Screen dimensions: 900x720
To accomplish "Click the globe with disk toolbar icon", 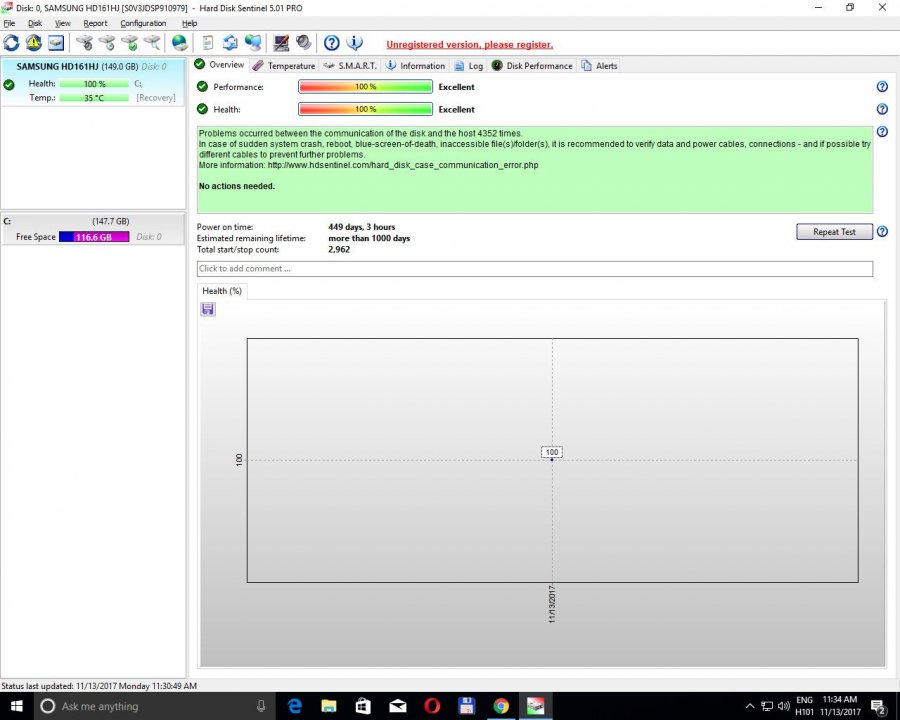I will [x=180, y=43].
